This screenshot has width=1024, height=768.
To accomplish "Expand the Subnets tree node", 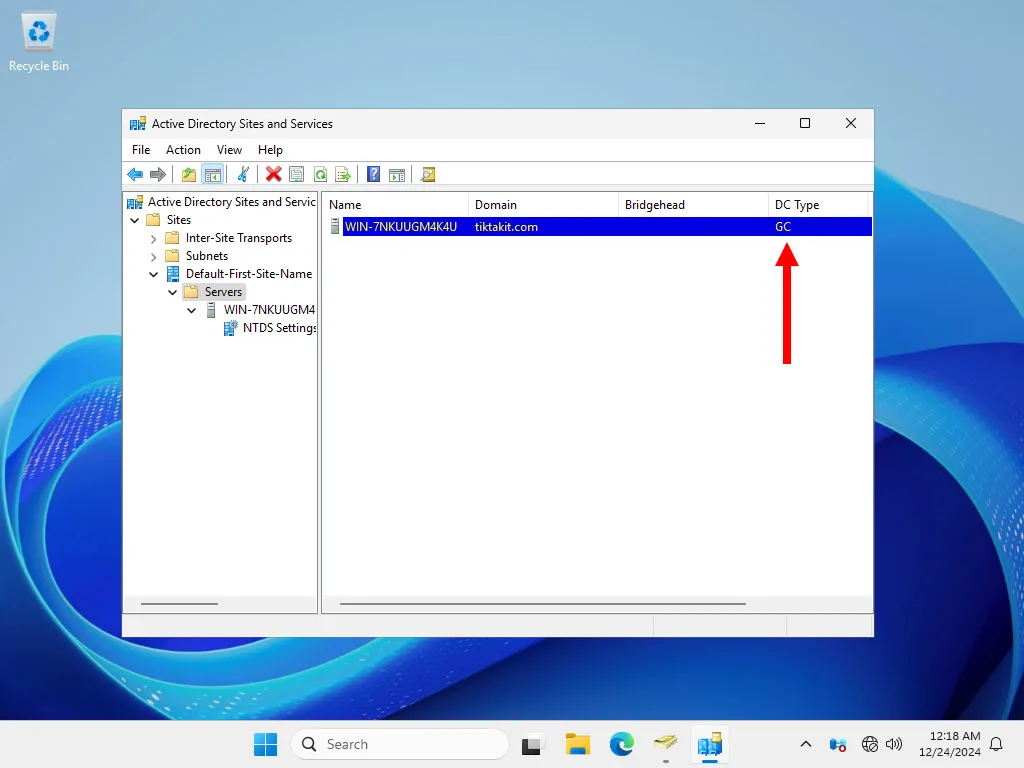I will click(x=153, y=256).
